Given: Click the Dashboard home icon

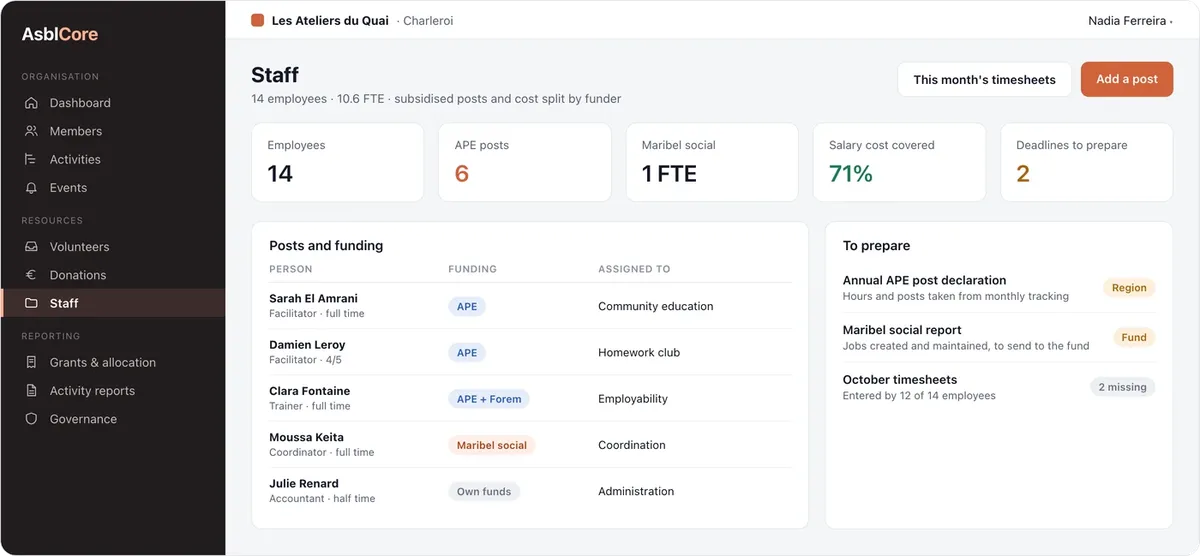Looking at the screenshot, I should [31, 103].
